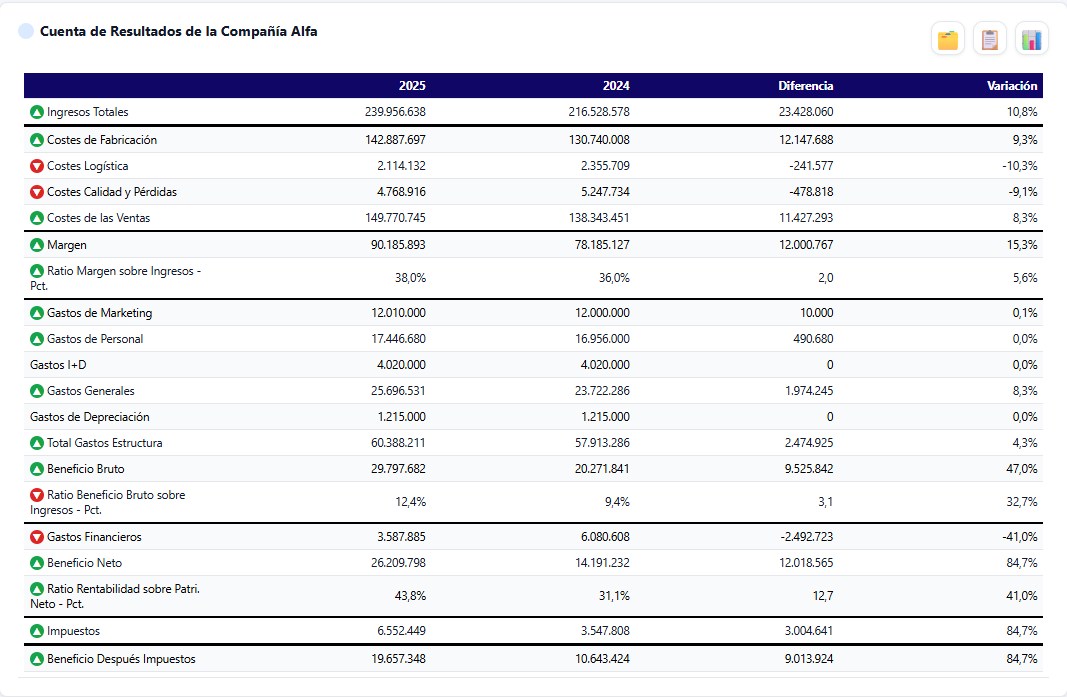Click the value 216.528.578
The width and height of the screenshot is (1067, 697).
tap(599, 112)
